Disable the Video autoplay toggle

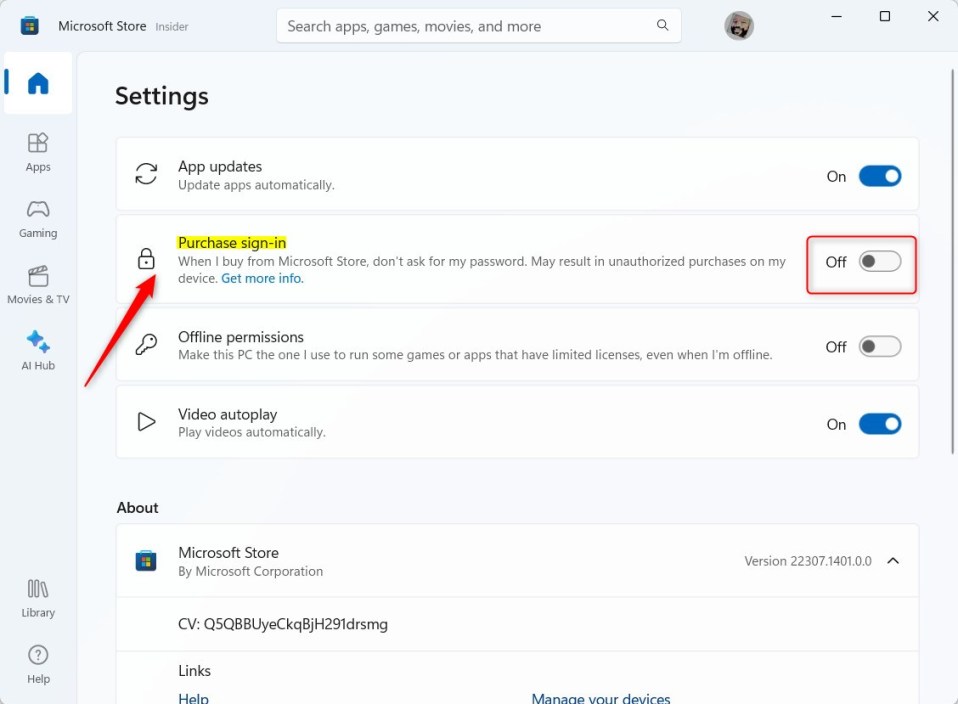[x=880, y=424]
